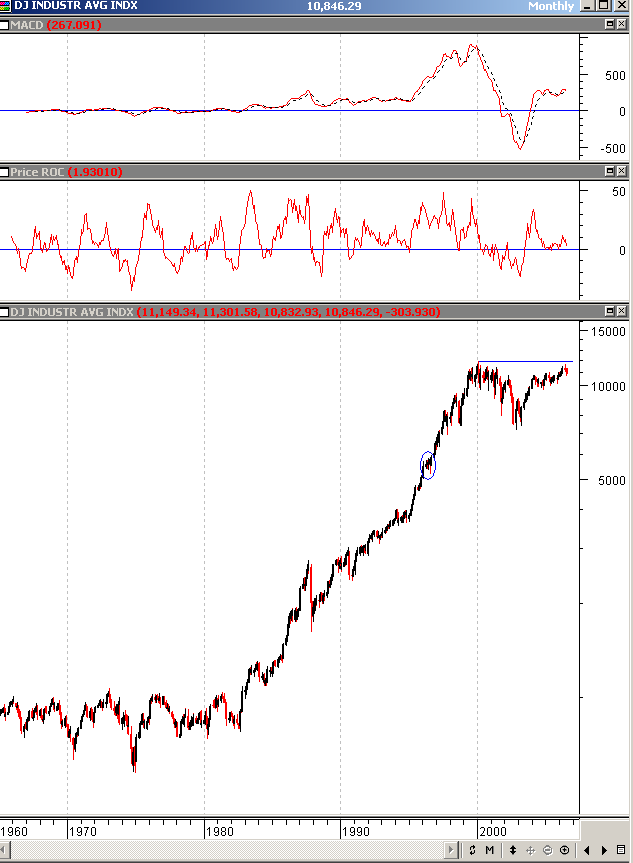Viewport: 633px width, 863px height.
Task: Click the MACD (267.091) panel title
Action: point(56,25)
